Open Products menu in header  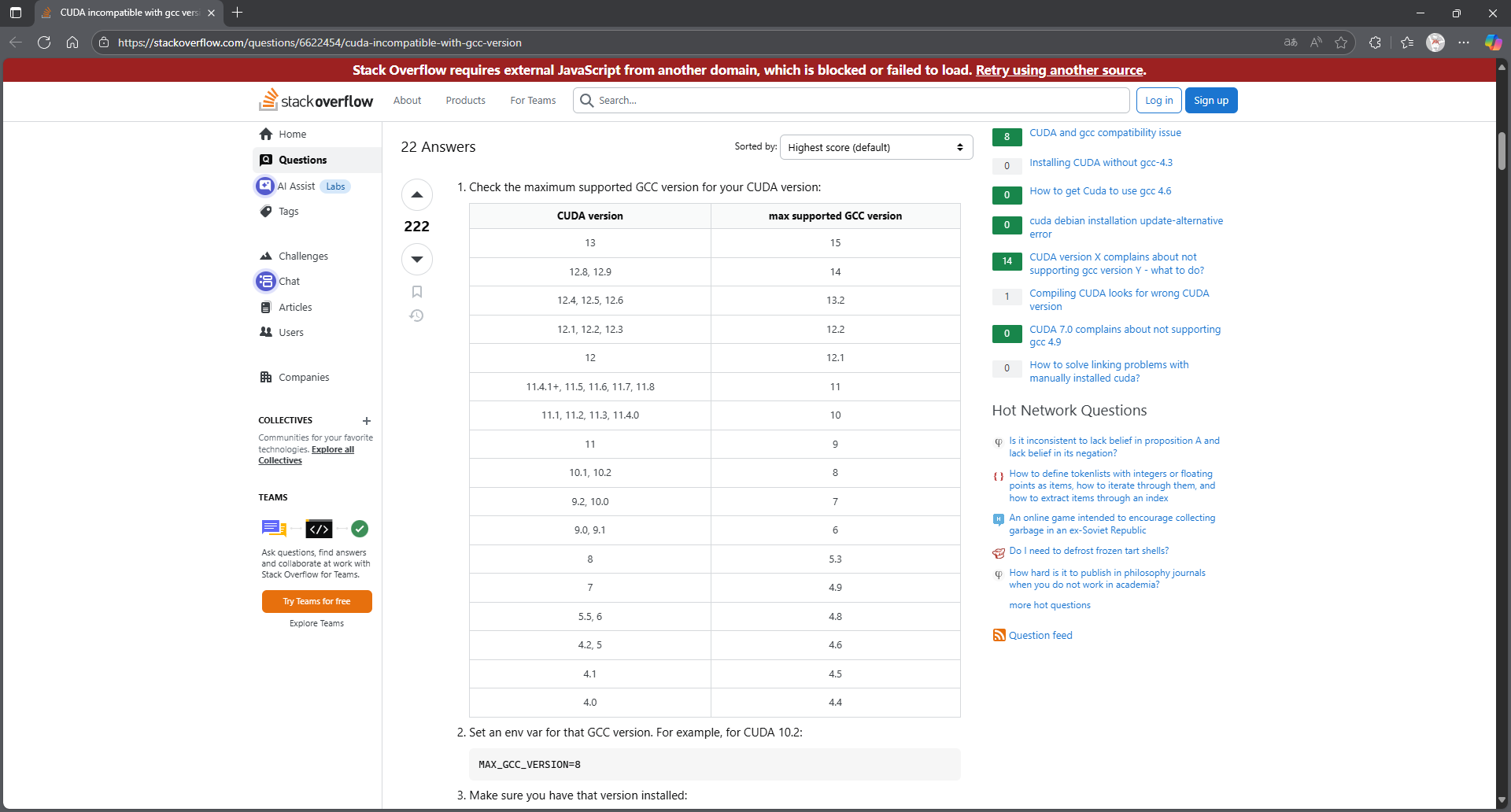tap(465, 100)
